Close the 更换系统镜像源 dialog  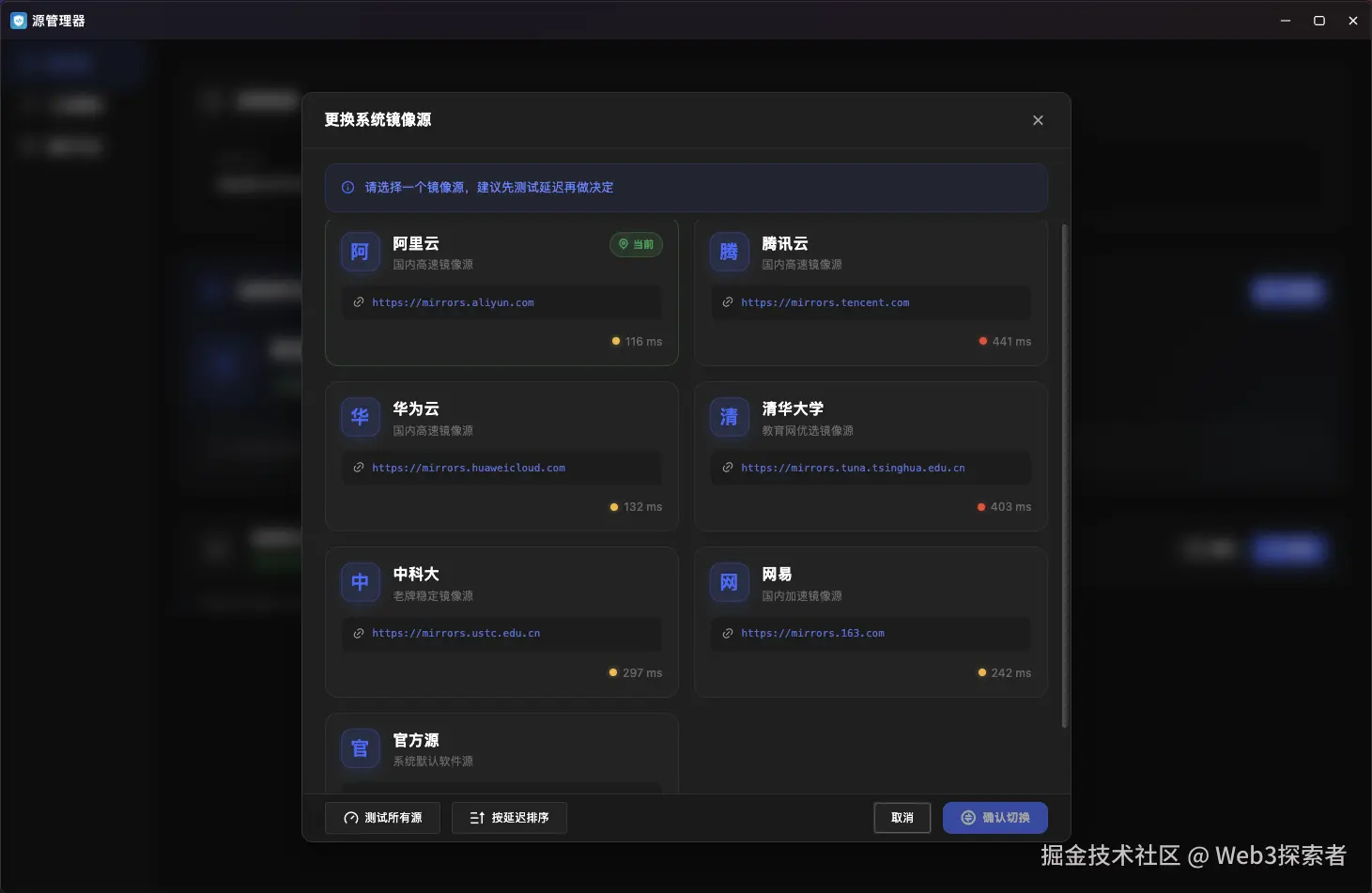(1038, 120)
